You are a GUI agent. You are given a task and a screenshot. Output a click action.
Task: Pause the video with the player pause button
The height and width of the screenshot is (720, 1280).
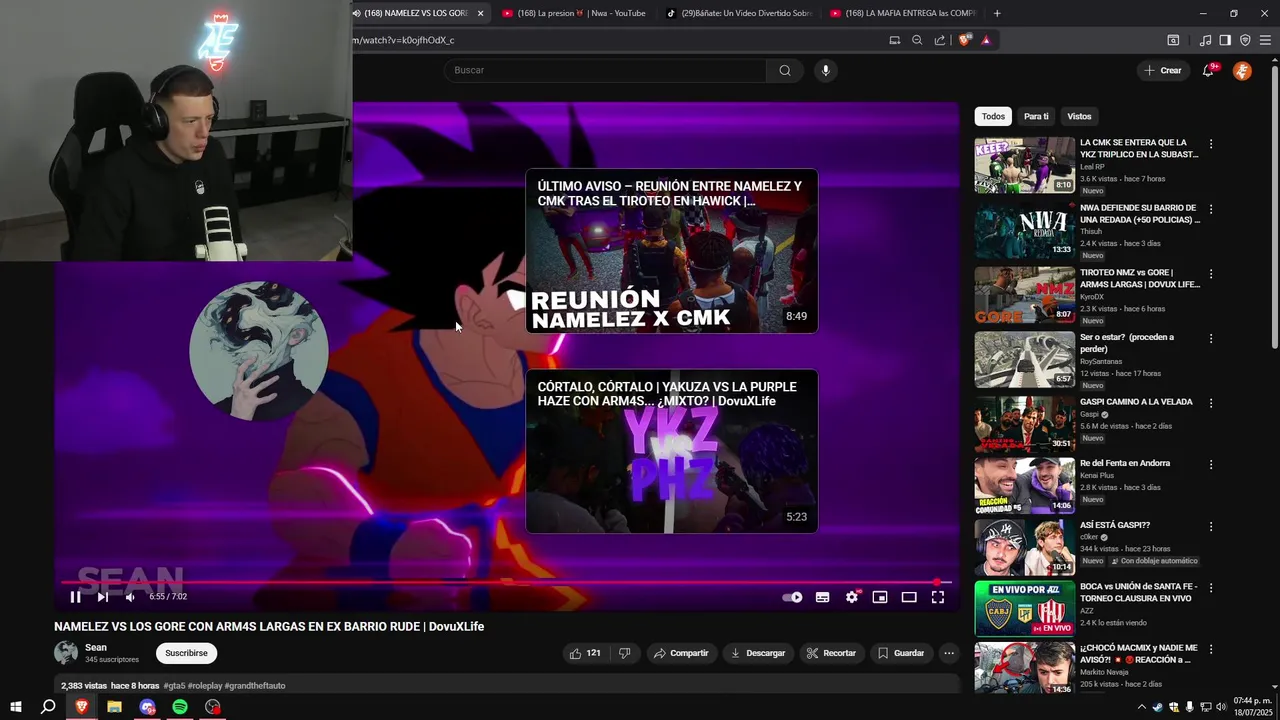click(x=75, y=597)
